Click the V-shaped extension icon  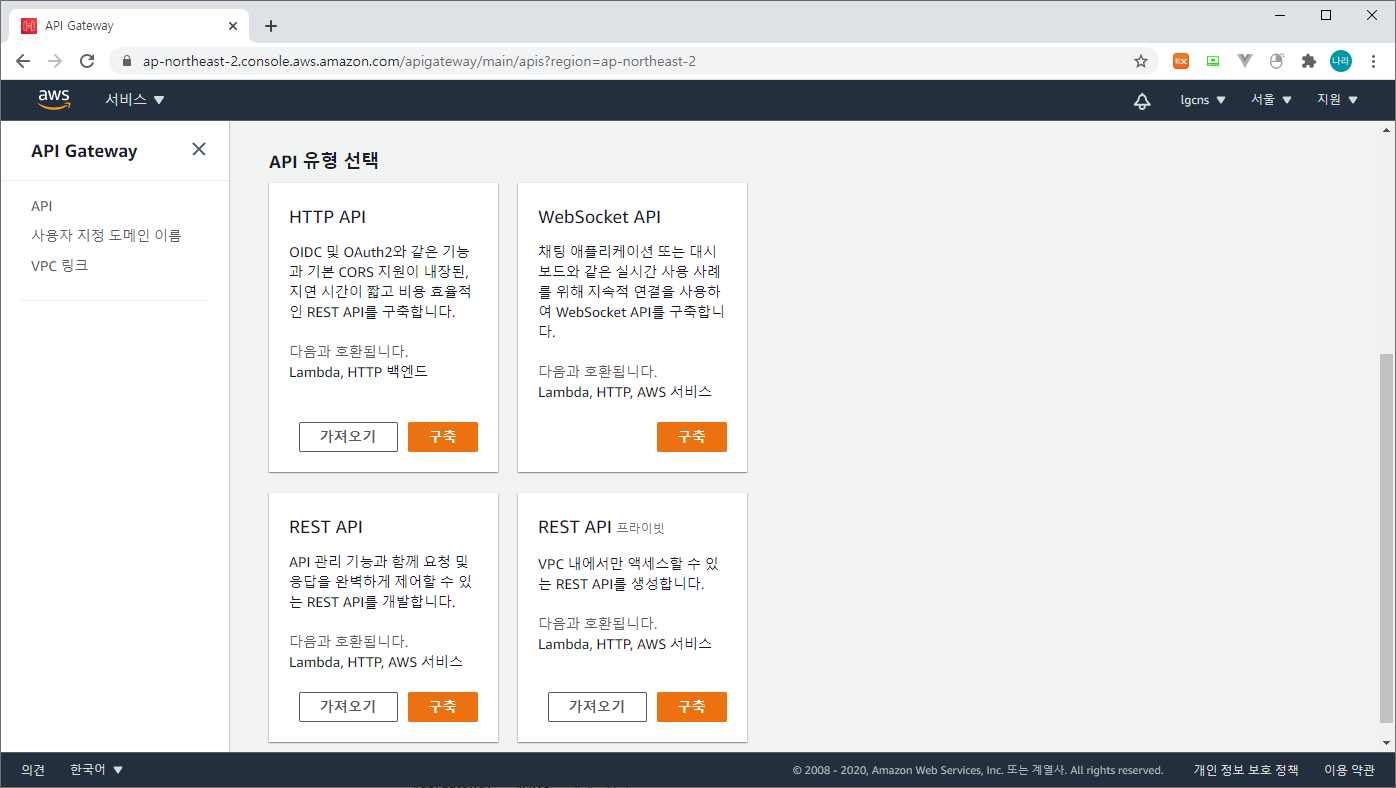1245,61
